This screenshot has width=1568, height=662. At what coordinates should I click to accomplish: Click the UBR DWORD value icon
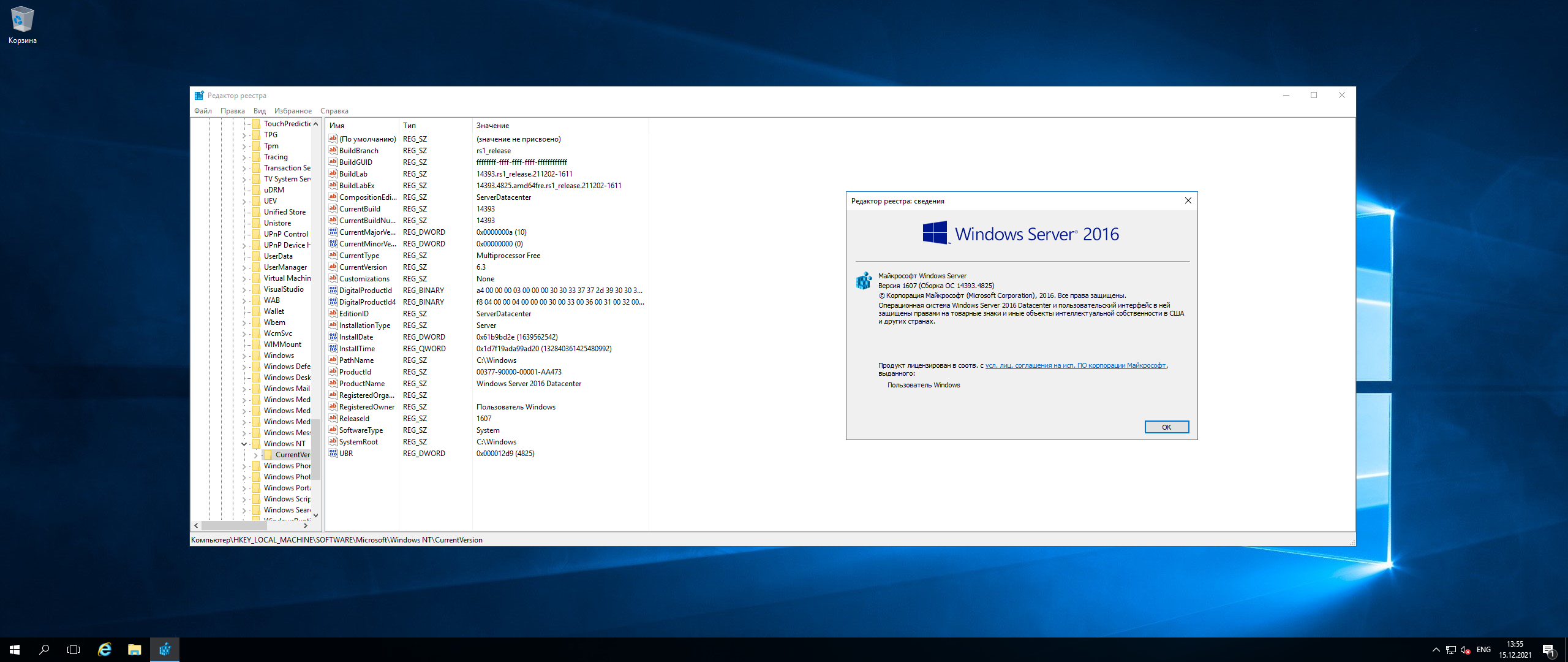click(333, 453)
